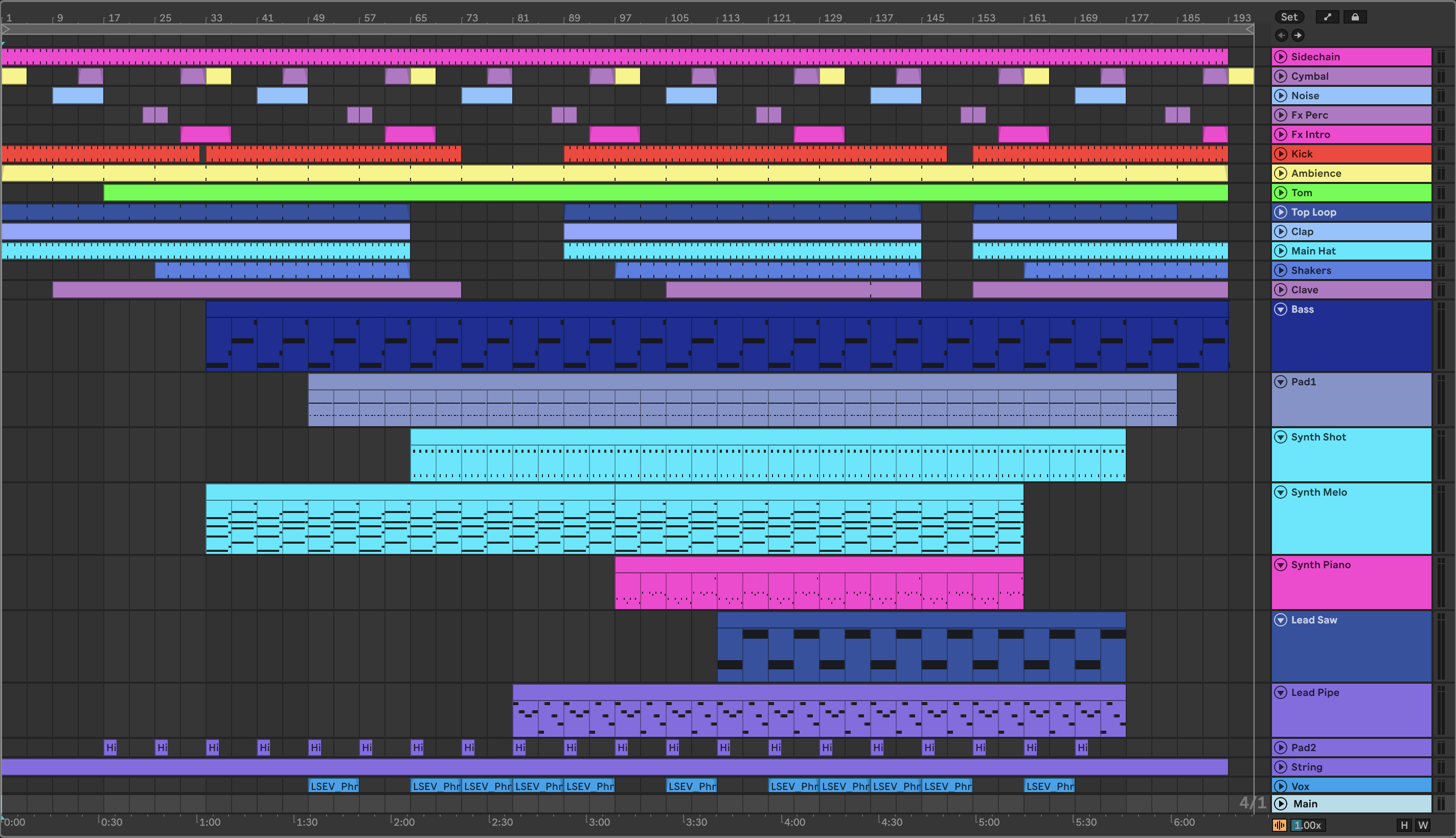Jump to next locator arrow

pos(1298,36)
